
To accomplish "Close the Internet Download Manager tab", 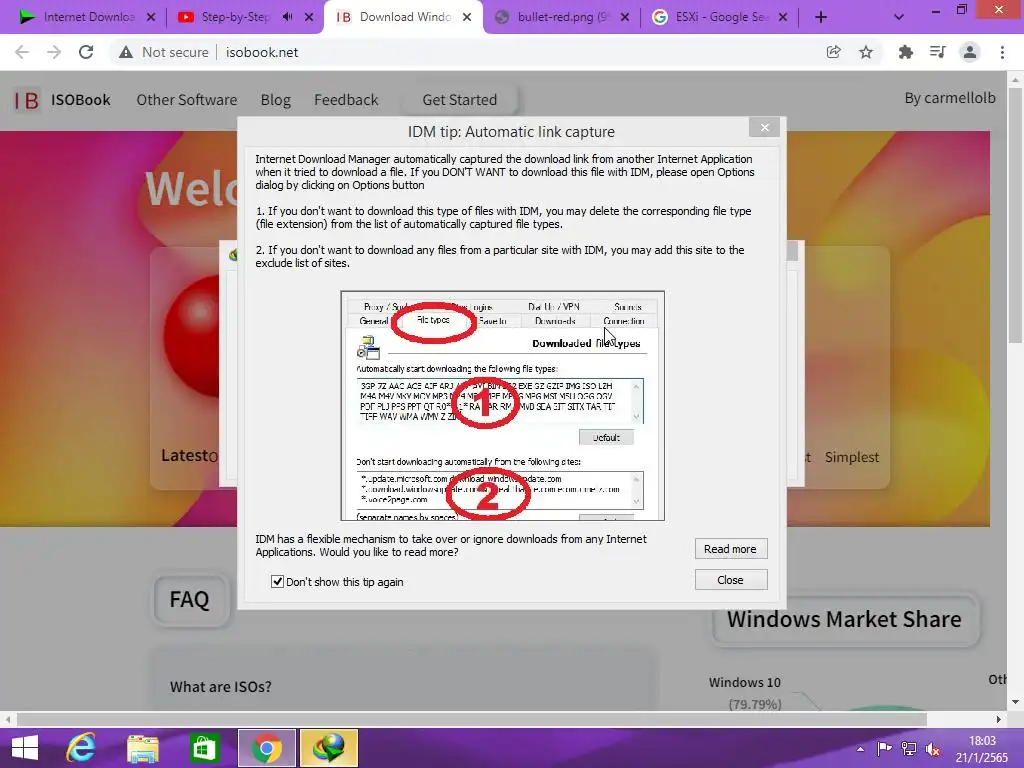I will [x=151, y=18].
